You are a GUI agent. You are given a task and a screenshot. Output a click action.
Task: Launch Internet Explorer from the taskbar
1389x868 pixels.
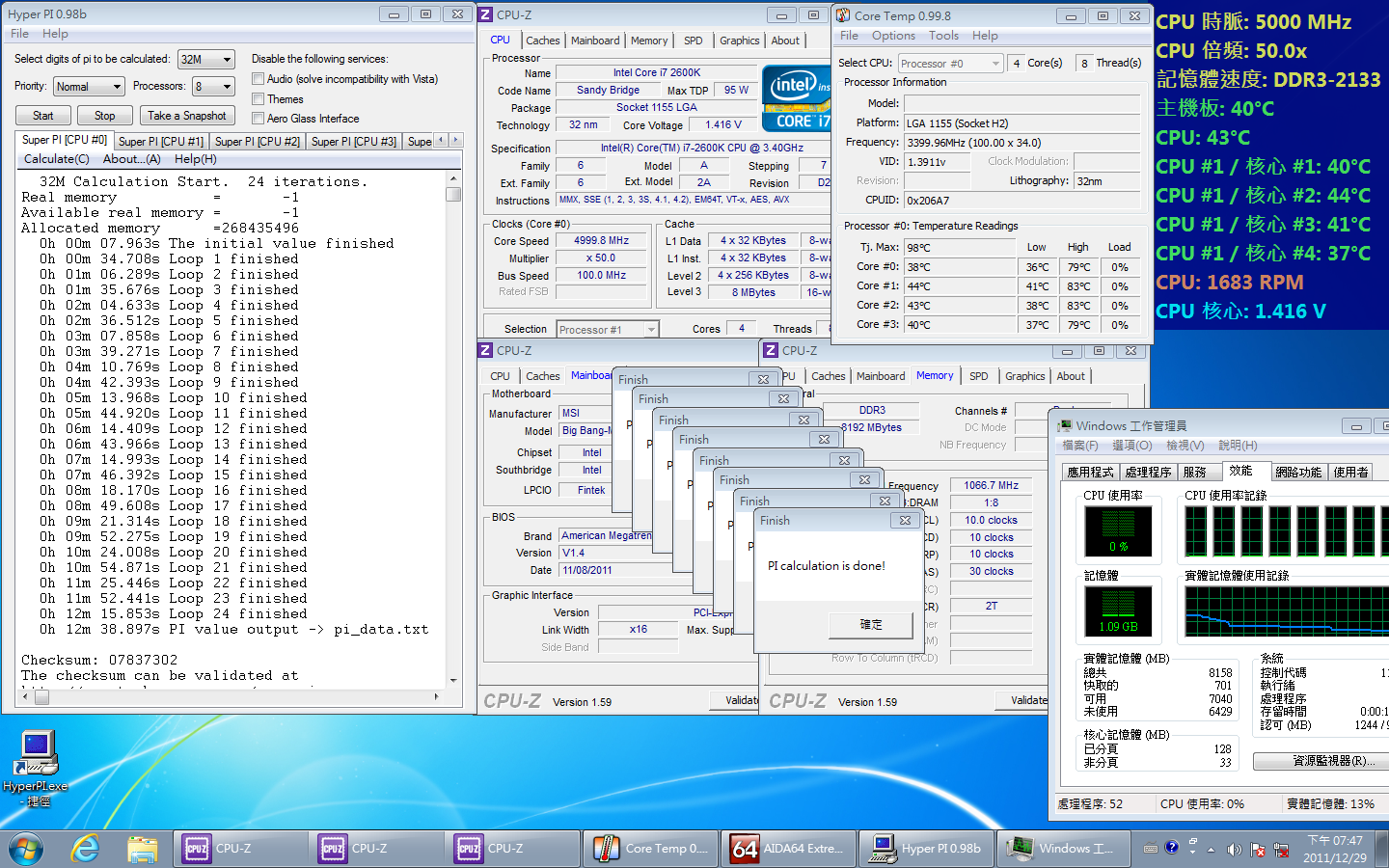[x=85, y=849]
